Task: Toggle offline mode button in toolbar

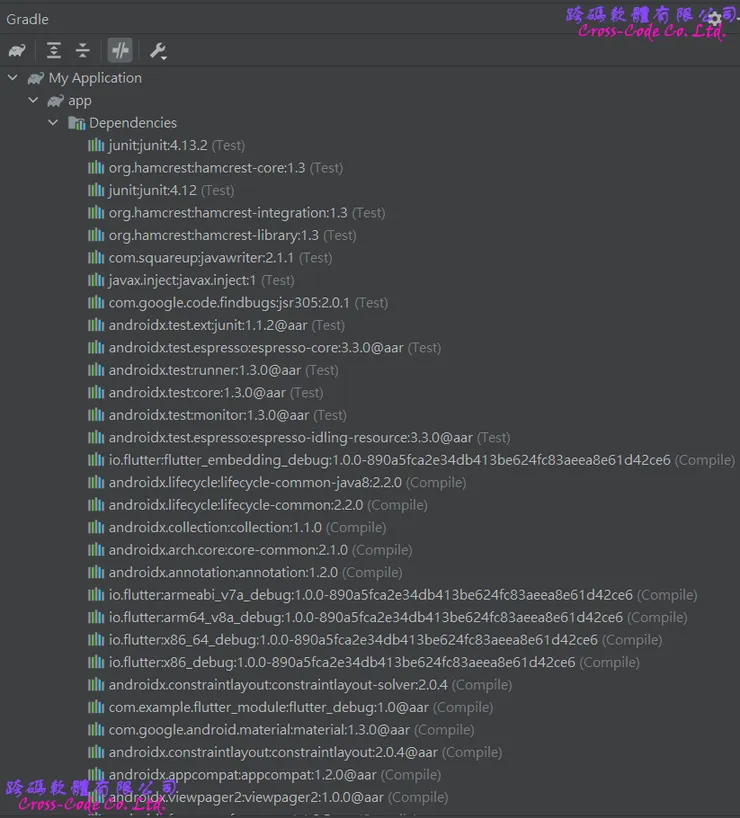Action: point(120,51)
